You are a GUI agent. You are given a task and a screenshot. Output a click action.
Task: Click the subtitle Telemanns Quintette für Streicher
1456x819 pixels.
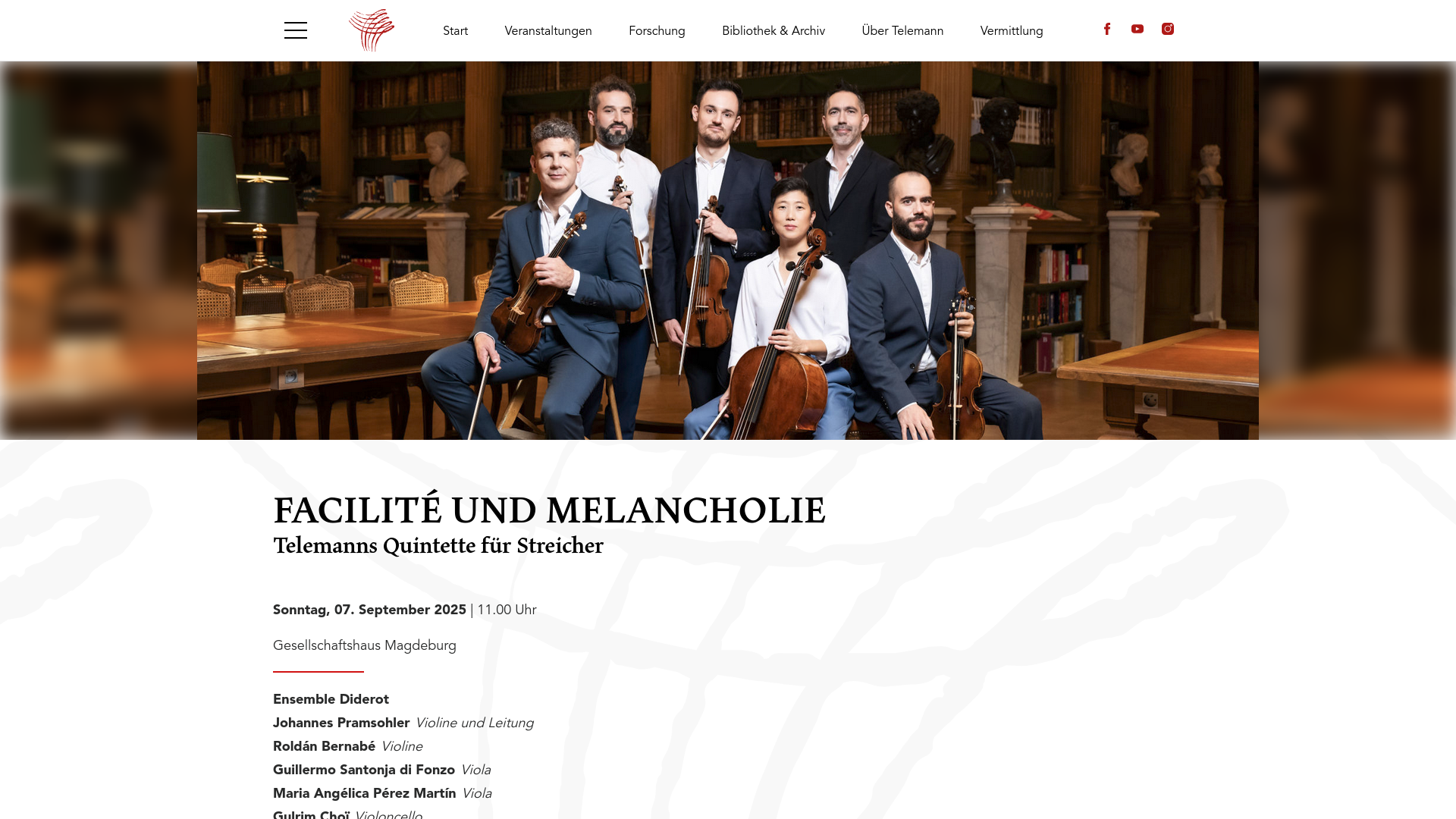(438, 546)
